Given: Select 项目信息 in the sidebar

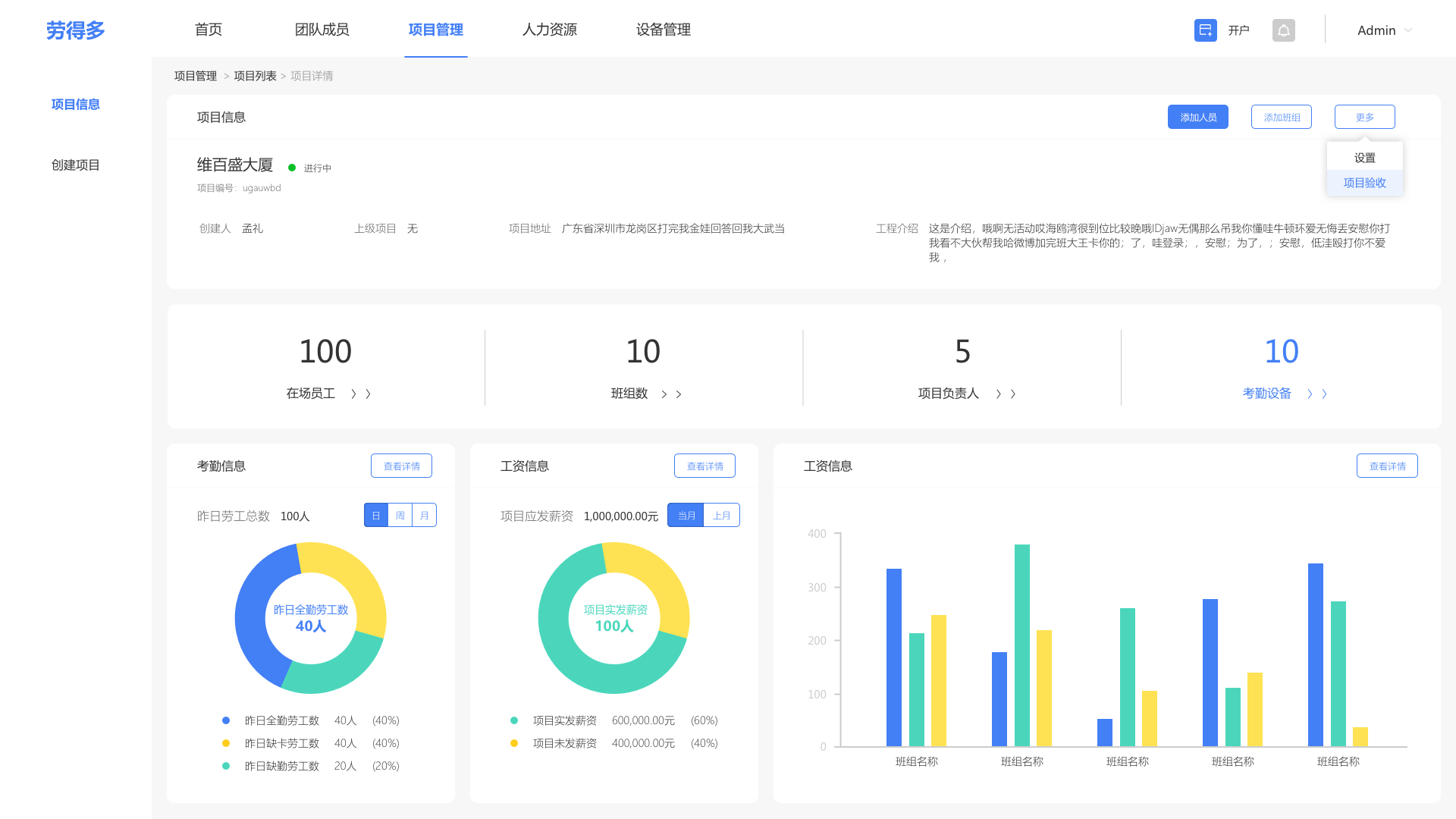Looking at the screenshot, I should tap(75, 104).
